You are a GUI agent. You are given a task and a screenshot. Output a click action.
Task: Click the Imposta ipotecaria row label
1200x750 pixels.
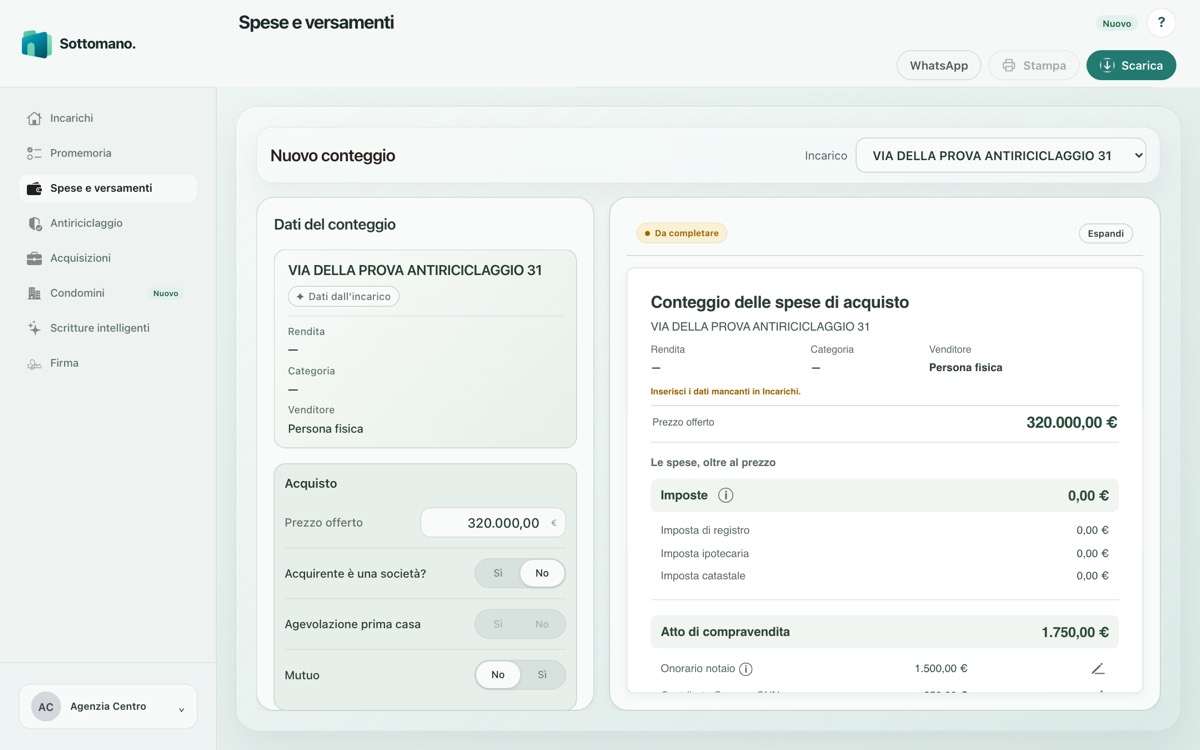(705, 553)
